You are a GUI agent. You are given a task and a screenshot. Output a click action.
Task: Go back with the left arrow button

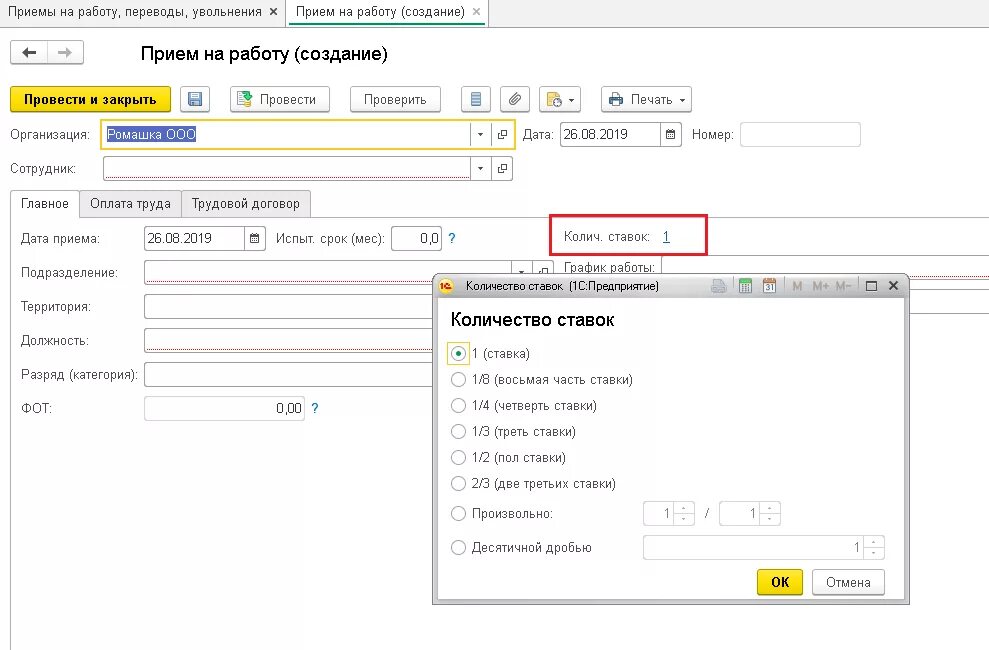29,52
